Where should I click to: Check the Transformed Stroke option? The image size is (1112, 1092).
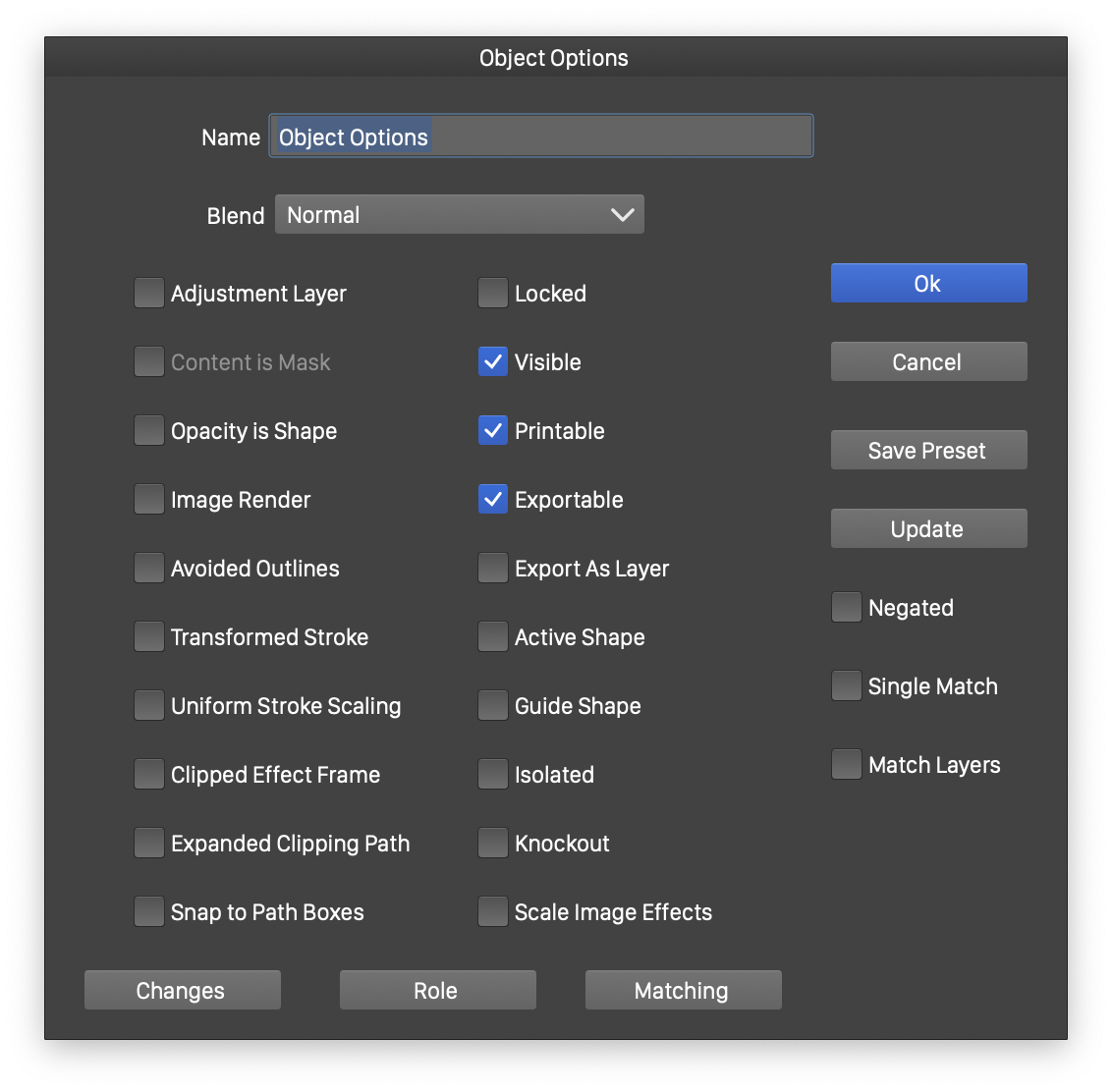click(x=149, y=637)
